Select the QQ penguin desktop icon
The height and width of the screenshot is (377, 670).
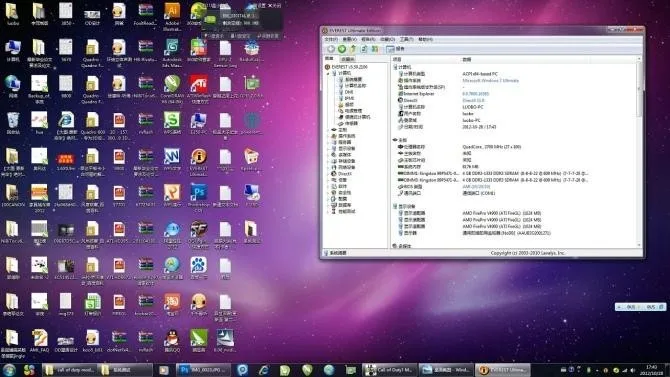172,341
